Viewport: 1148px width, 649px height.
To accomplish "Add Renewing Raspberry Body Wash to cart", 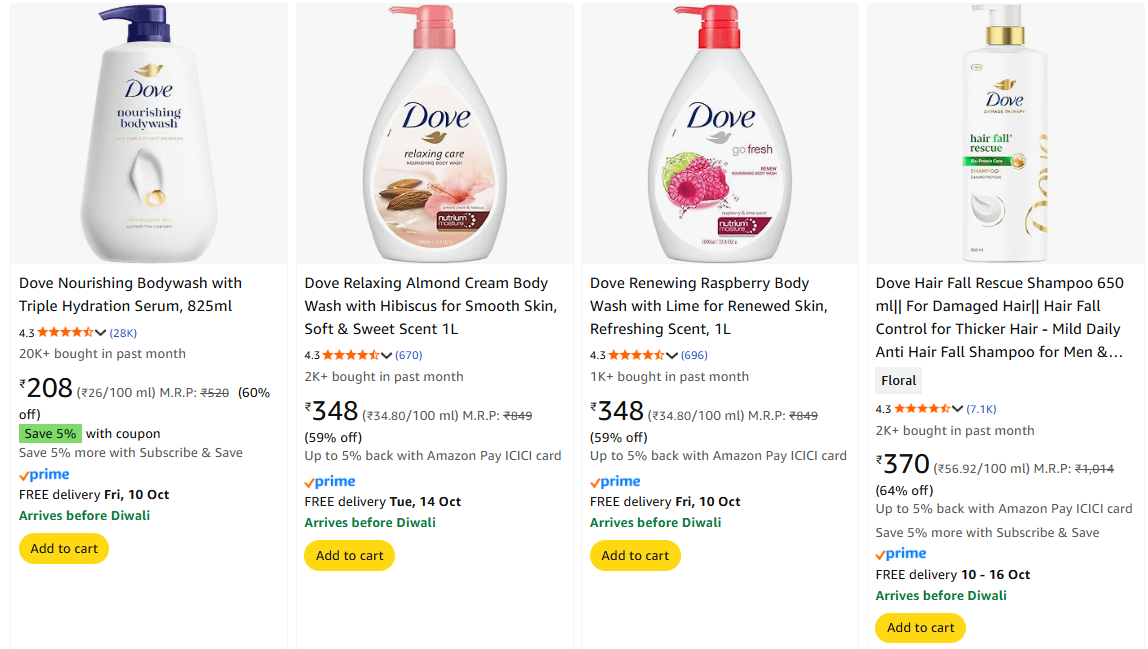I will click(635, 556).
